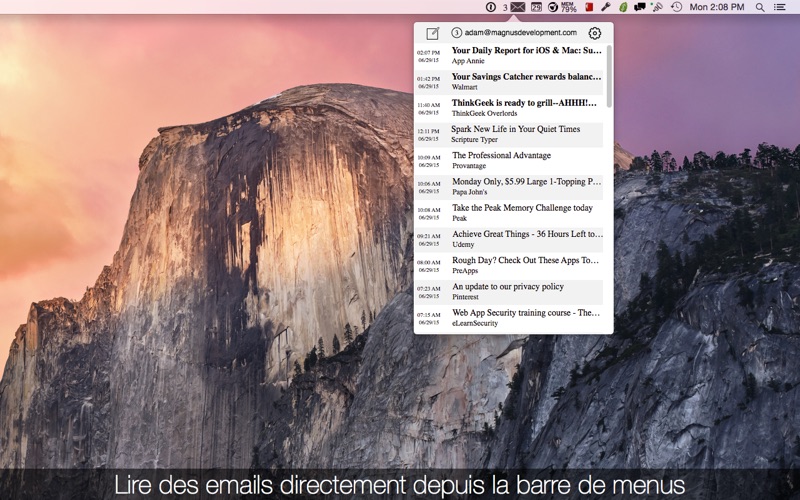This screenshot has height=500, width=800.
Task: Open the Udemy Achieve Great Things email
Action: point(509,239)
